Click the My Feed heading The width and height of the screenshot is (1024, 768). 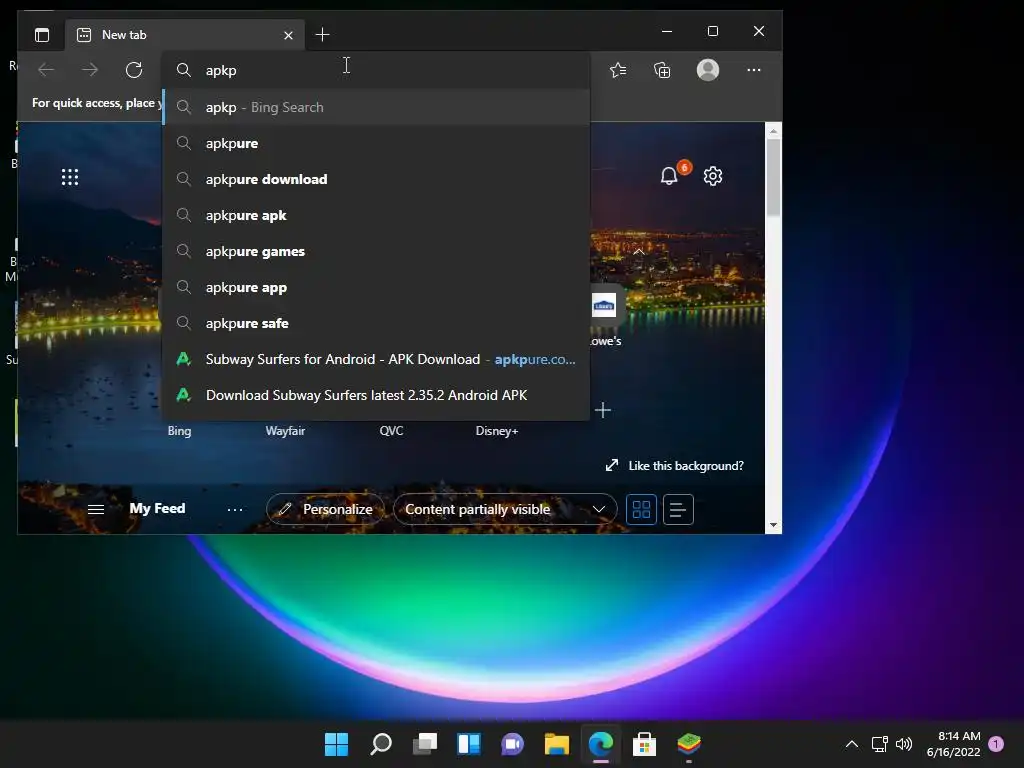(x=157, y=508)
